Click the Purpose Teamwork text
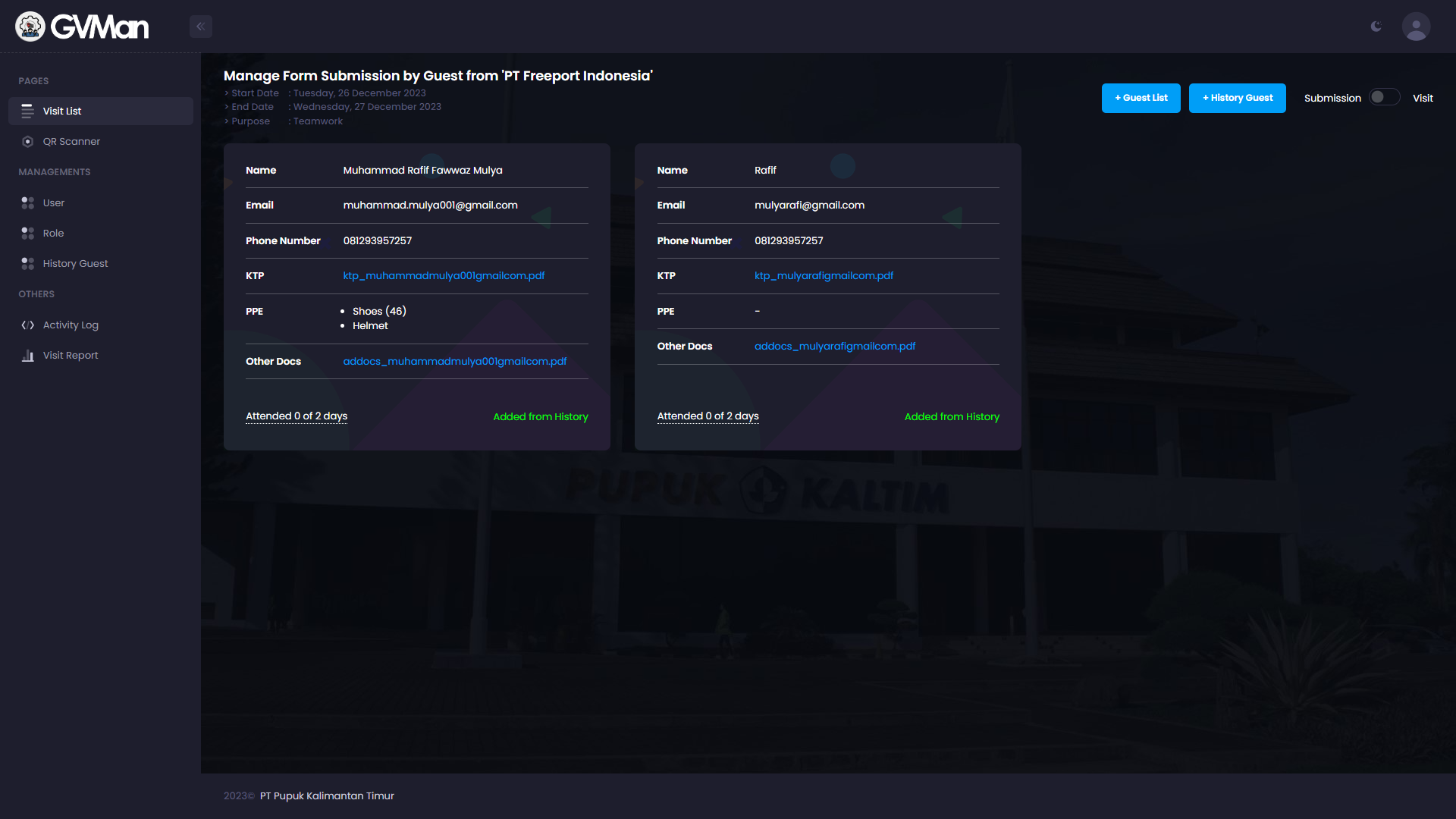The width and height of the screenshot is (1456, 819). click(x=283, y=121)
